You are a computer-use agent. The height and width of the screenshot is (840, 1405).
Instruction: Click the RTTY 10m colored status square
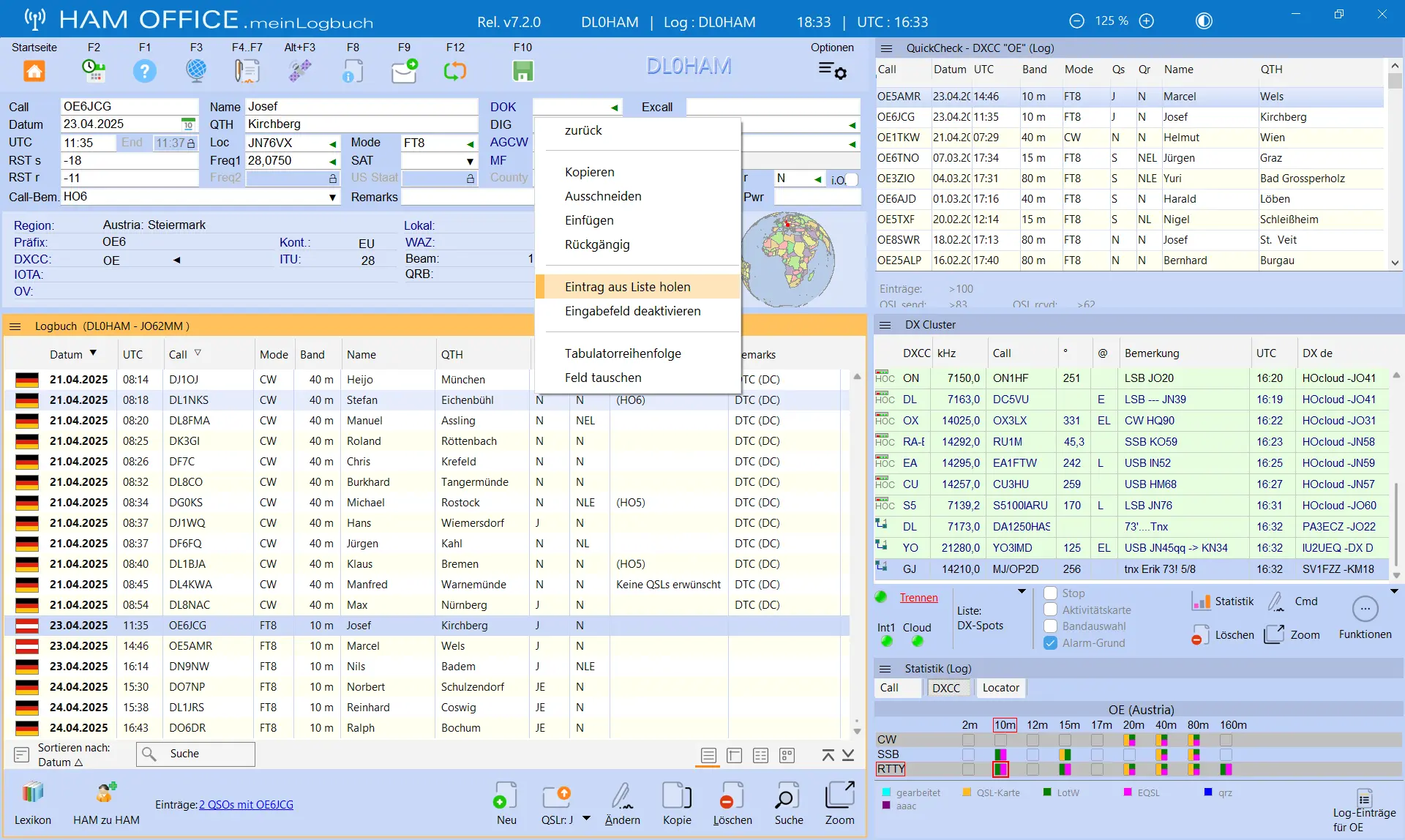[x=1000, y=769]
